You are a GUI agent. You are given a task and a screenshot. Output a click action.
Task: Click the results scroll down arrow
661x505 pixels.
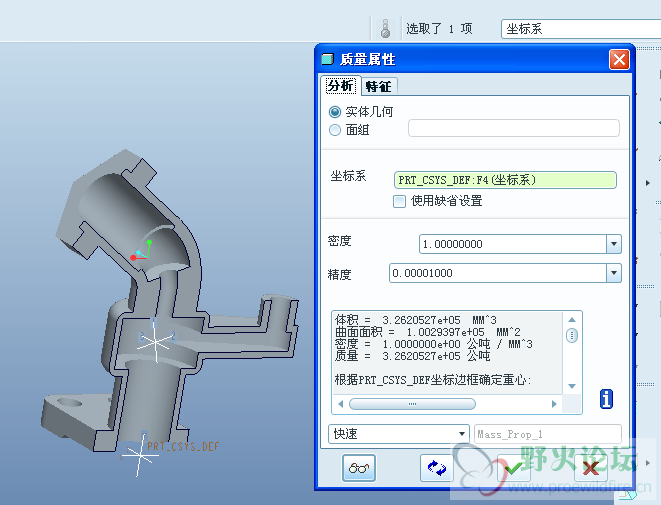point(572,386)
